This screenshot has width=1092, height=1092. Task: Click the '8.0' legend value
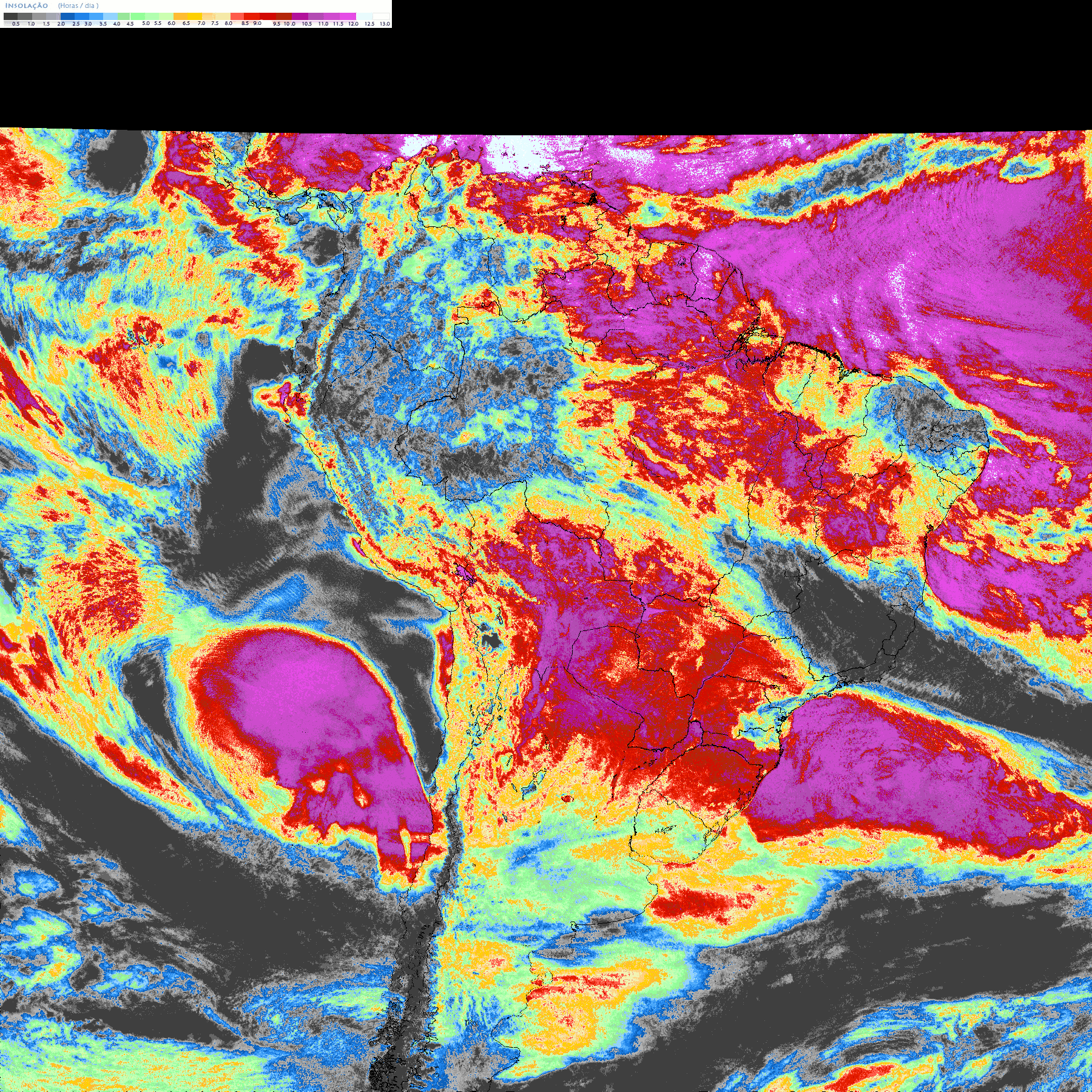(229, 23)
